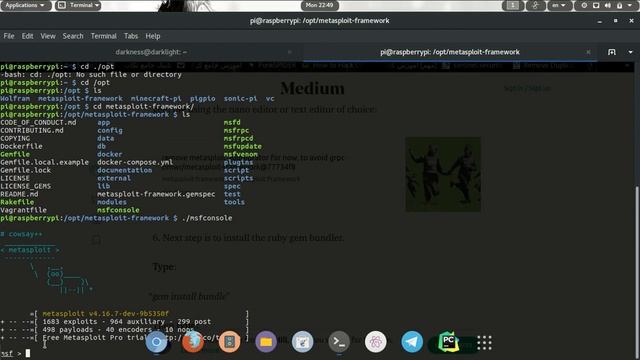This screenshot has height=360, width=640.
Task: Click the battery status icon
Action: [619, 5]
